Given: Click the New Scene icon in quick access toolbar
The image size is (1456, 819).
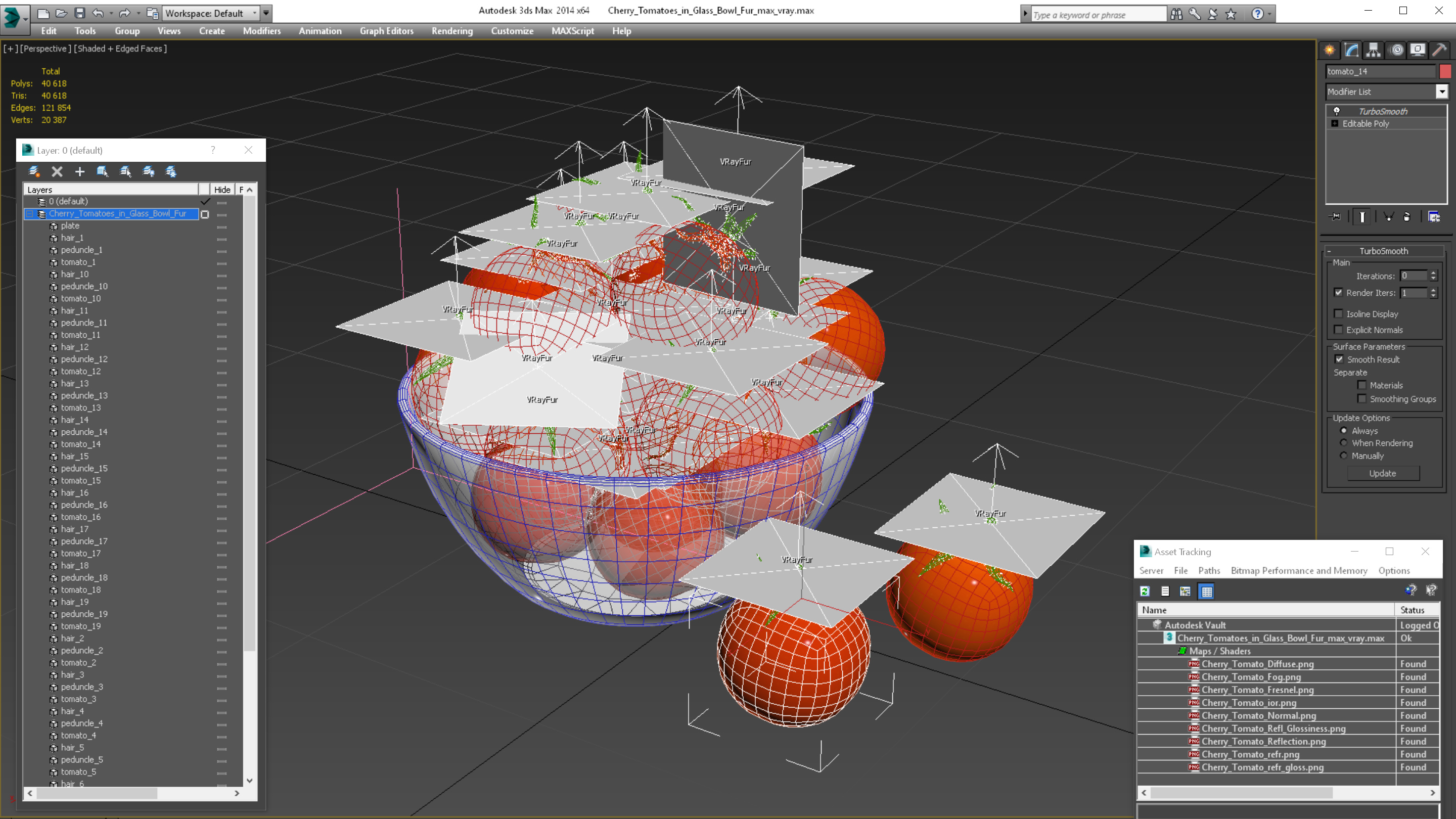Looking at the screenshot, I should click(43, 13).
